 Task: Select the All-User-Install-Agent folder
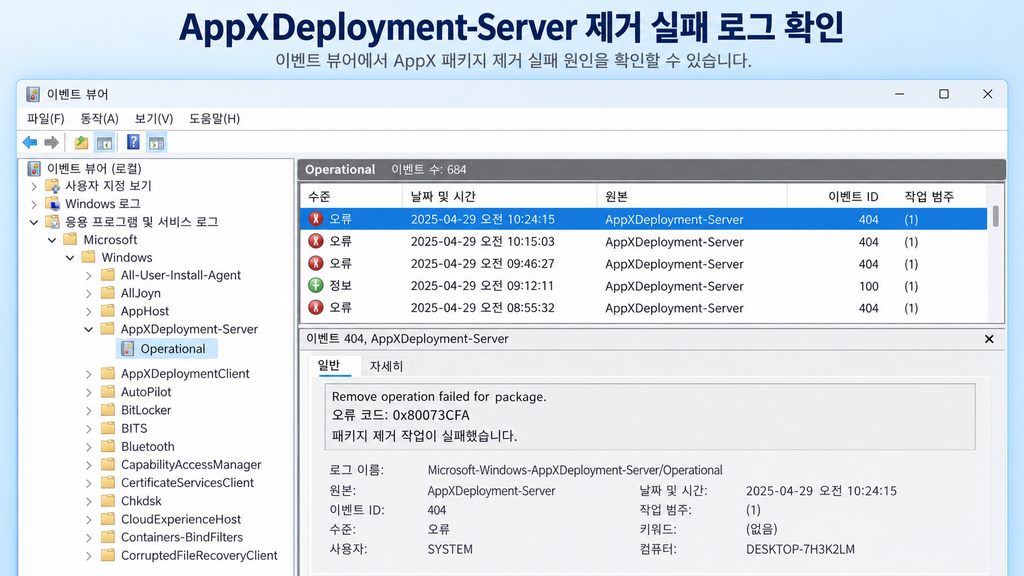click(x=181, y=275)
